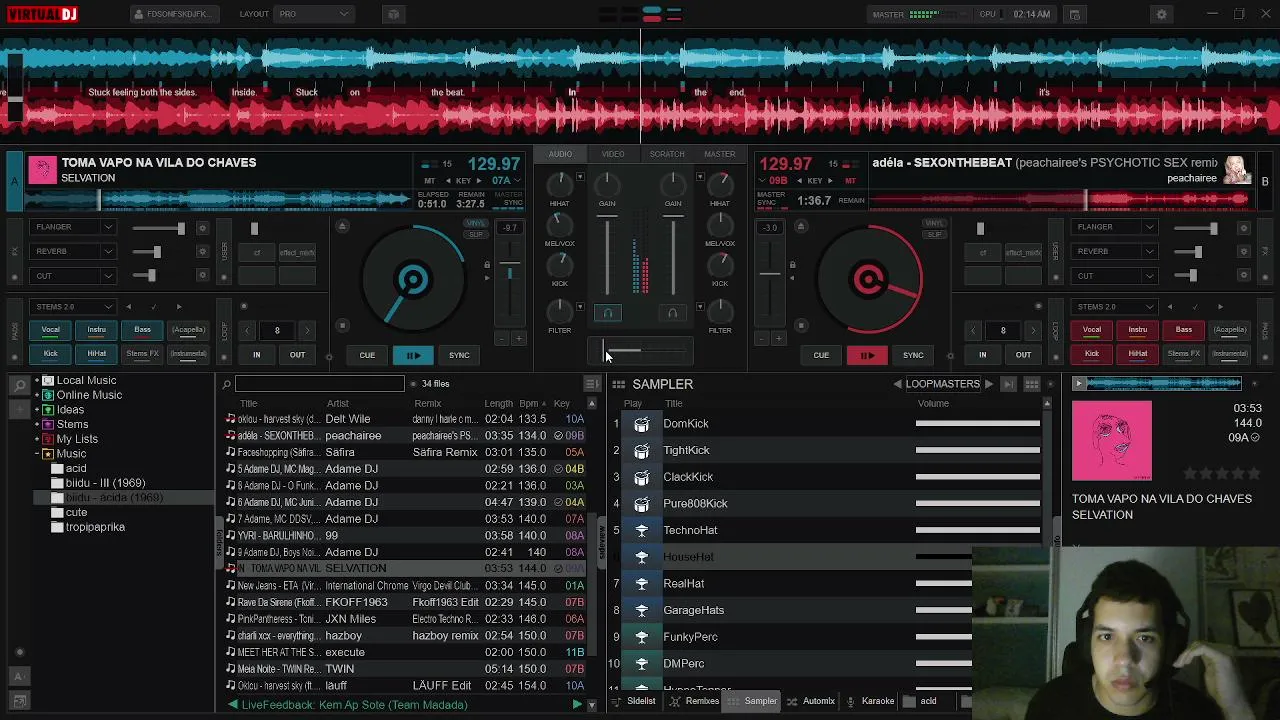Toggle deck A headphone cue button
The image size is (1280, 720).
click(607, 313)
